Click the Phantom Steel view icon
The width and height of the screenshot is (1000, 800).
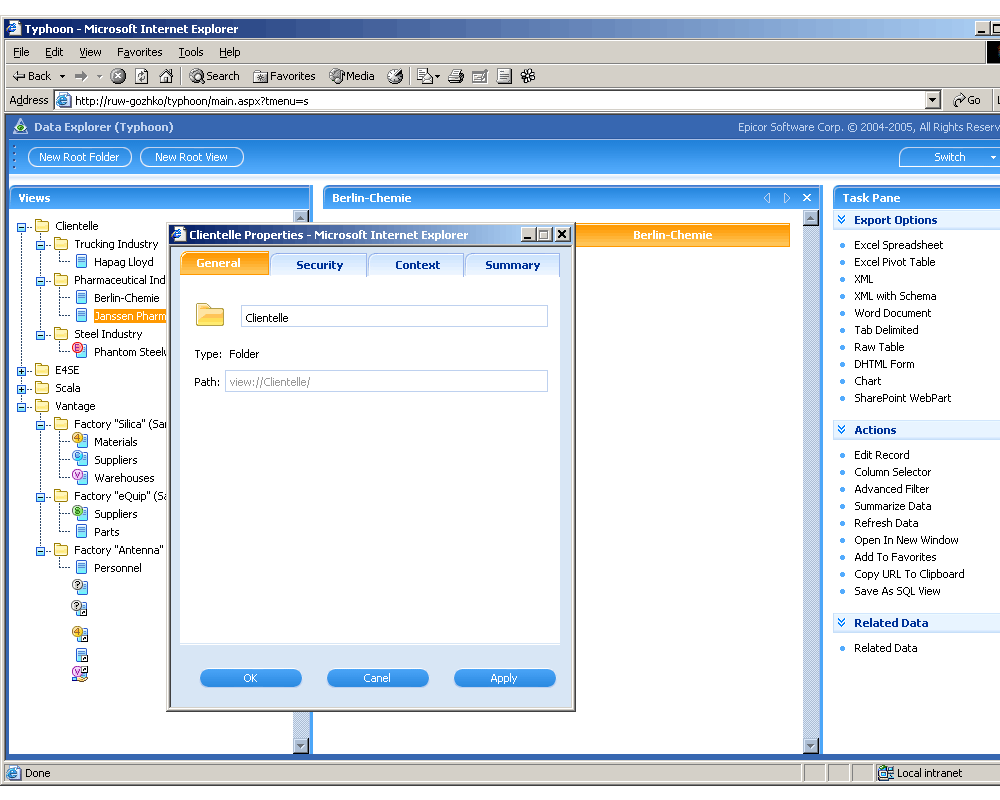tap(80, 350)
